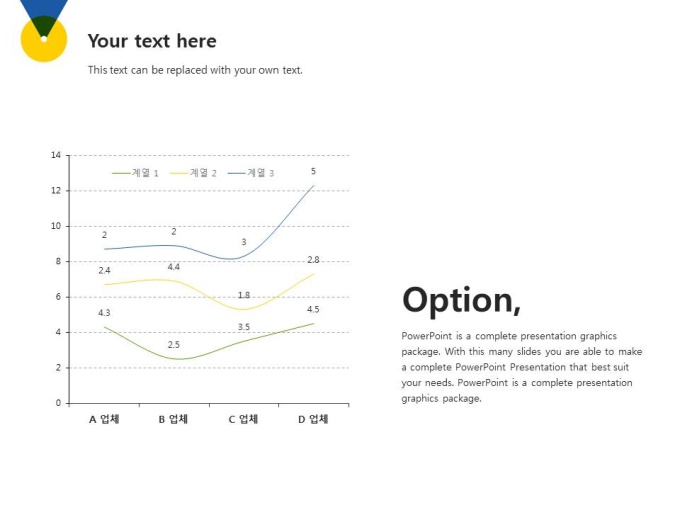Select the 4.3 data label on green line
Screen dimensions: 680x510
coord(104,313)
